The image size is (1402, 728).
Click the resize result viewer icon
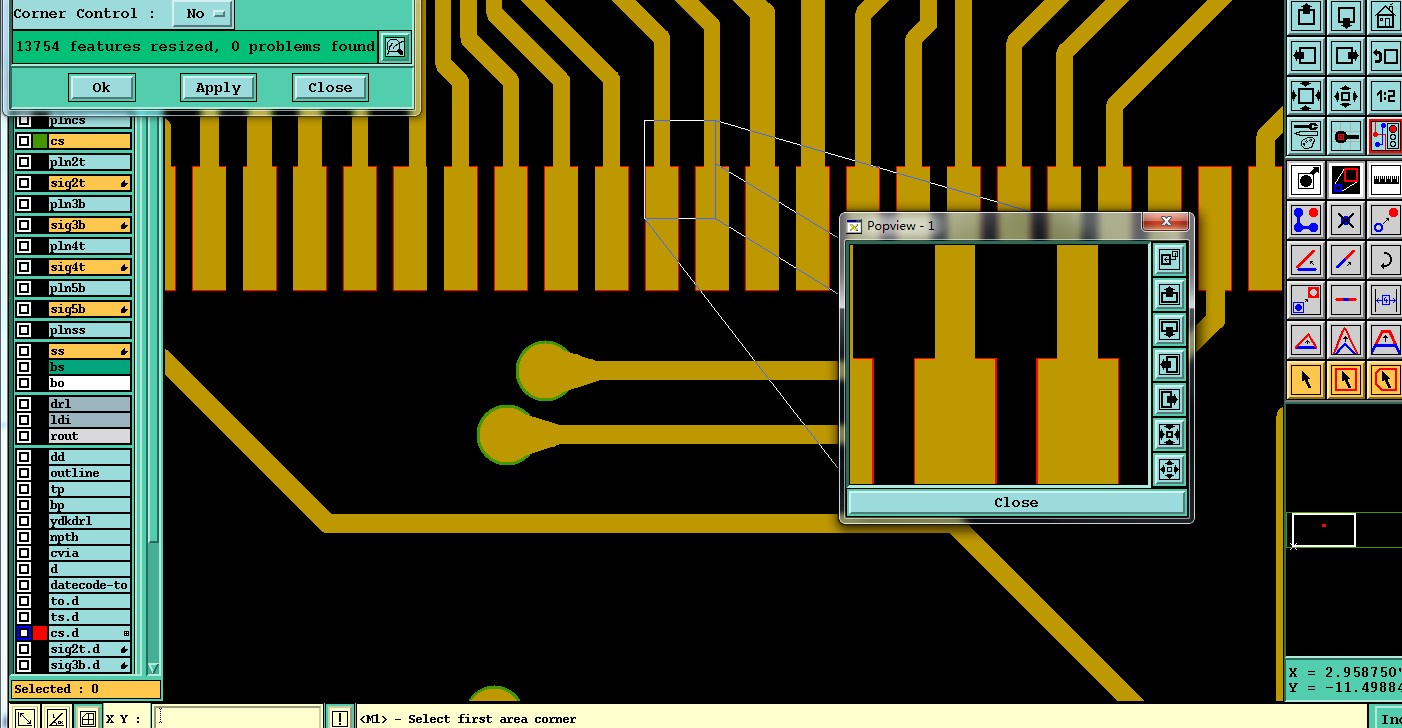396,47
